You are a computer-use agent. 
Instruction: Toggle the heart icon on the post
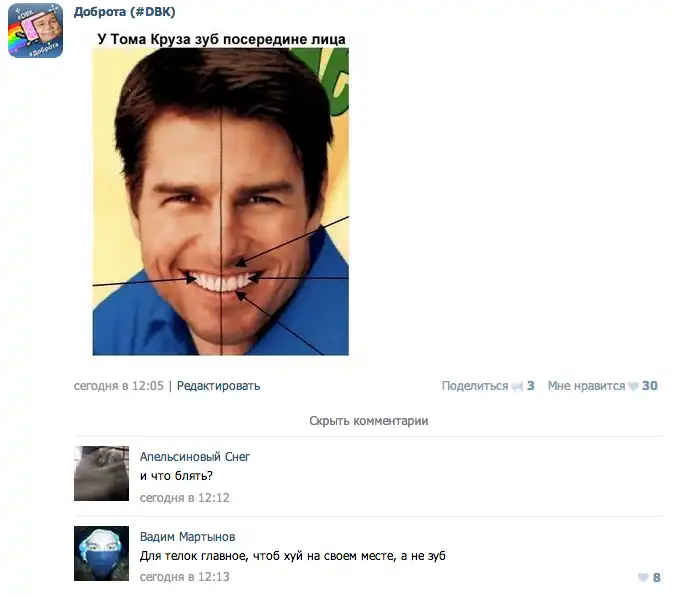click(x=633, y=386)
